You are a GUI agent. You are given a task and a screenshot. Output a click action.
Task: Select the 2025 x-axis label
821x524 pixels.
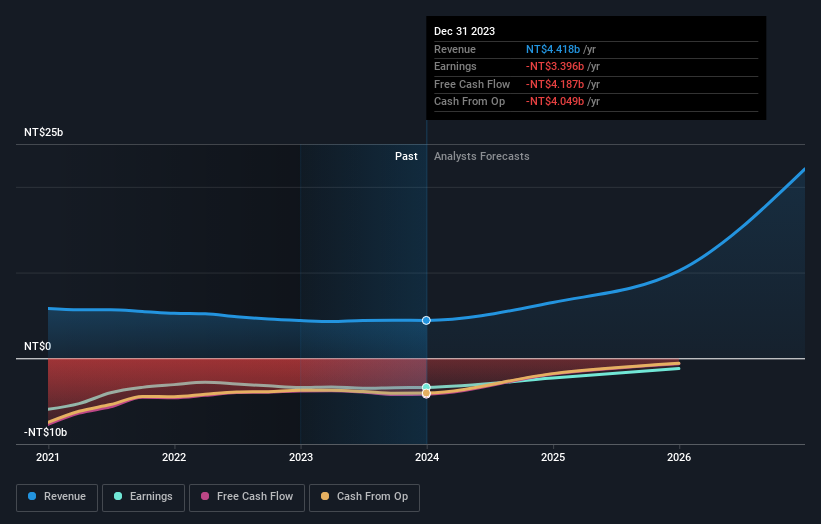coord(553,457)
